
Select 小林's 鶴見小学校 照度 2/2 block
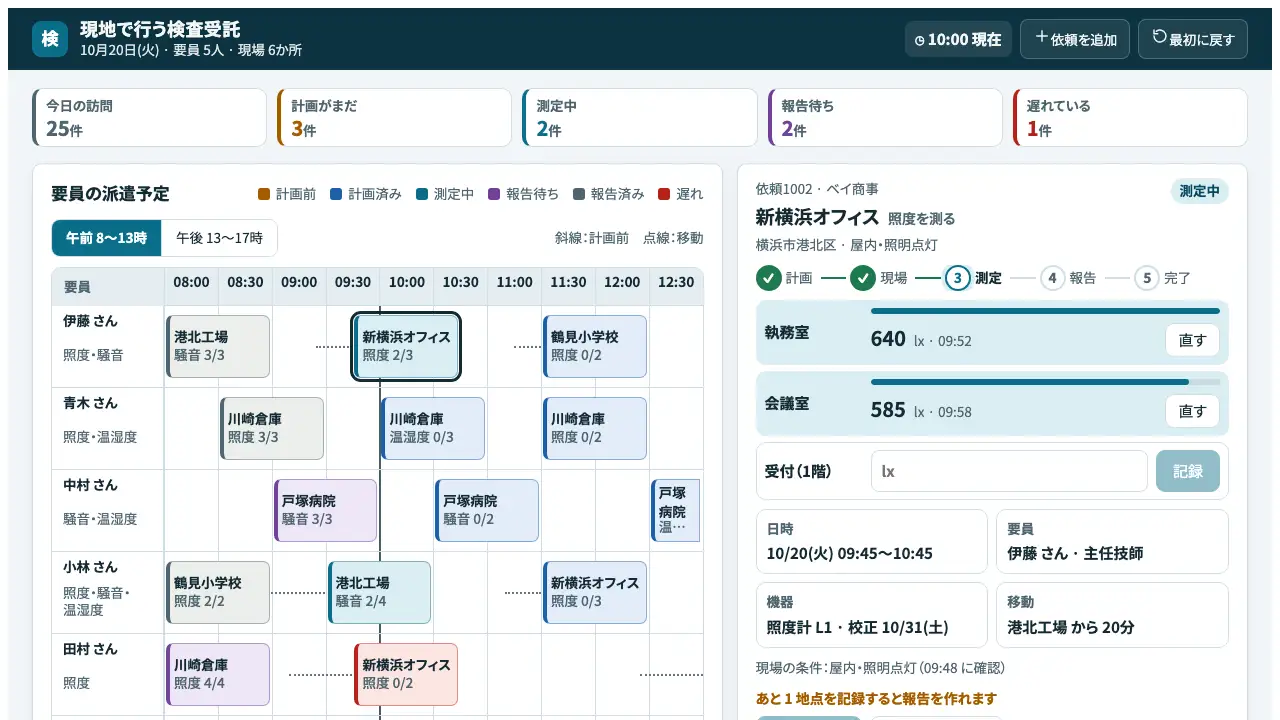[218, 593]
